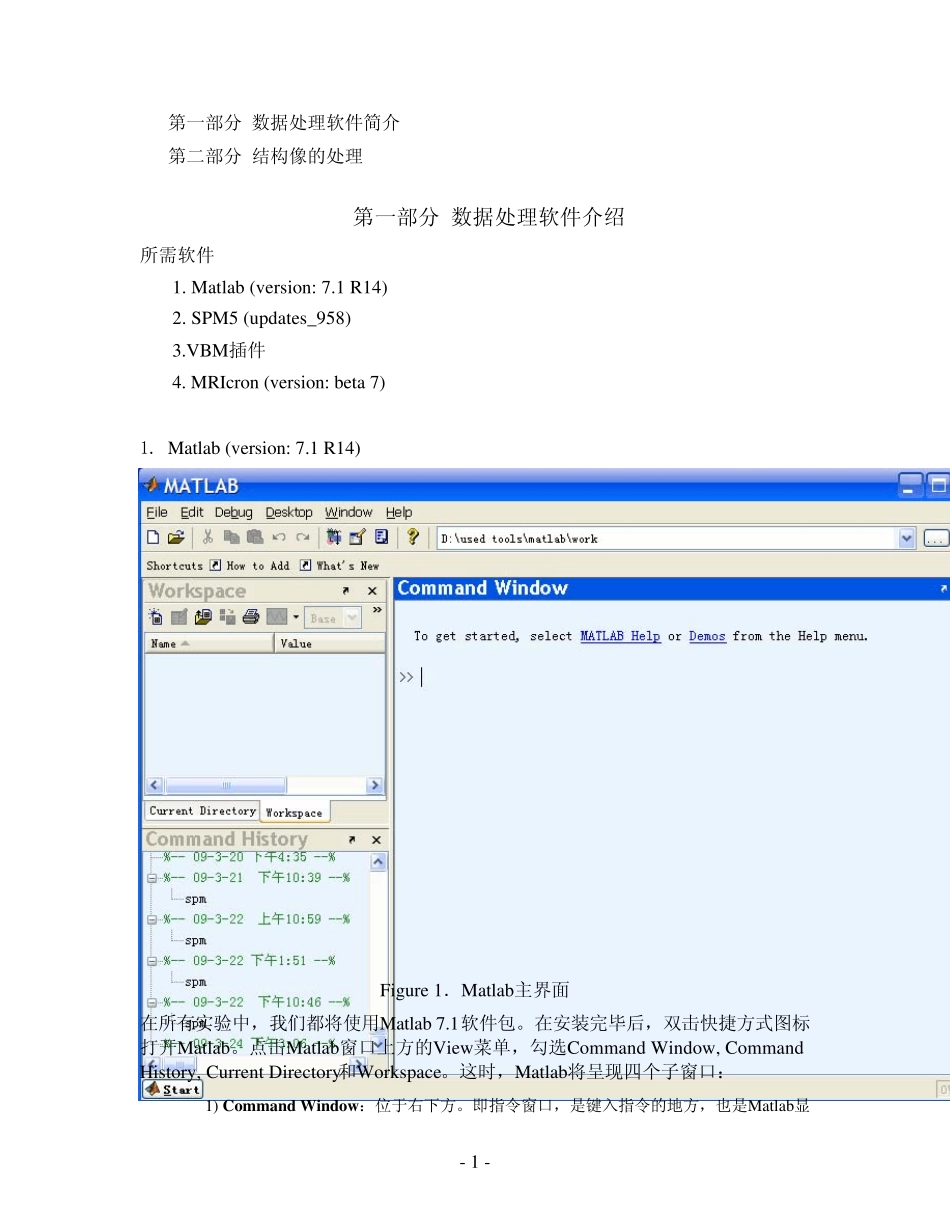Screen dimensions: 950x1230
Task: Sort by the Name column header
Action: click(x=209, y=644)
